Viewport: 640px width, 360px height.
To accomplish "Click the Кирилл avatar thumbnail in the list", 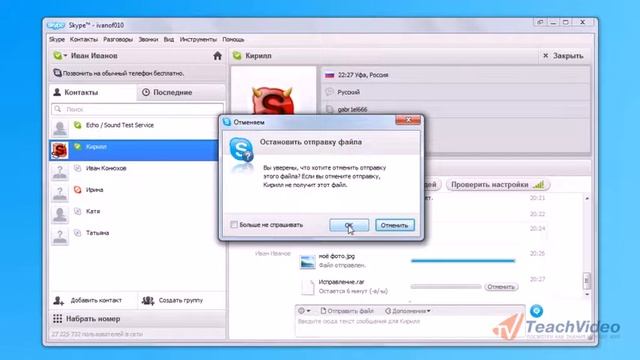I will click(x=60, y=150).
